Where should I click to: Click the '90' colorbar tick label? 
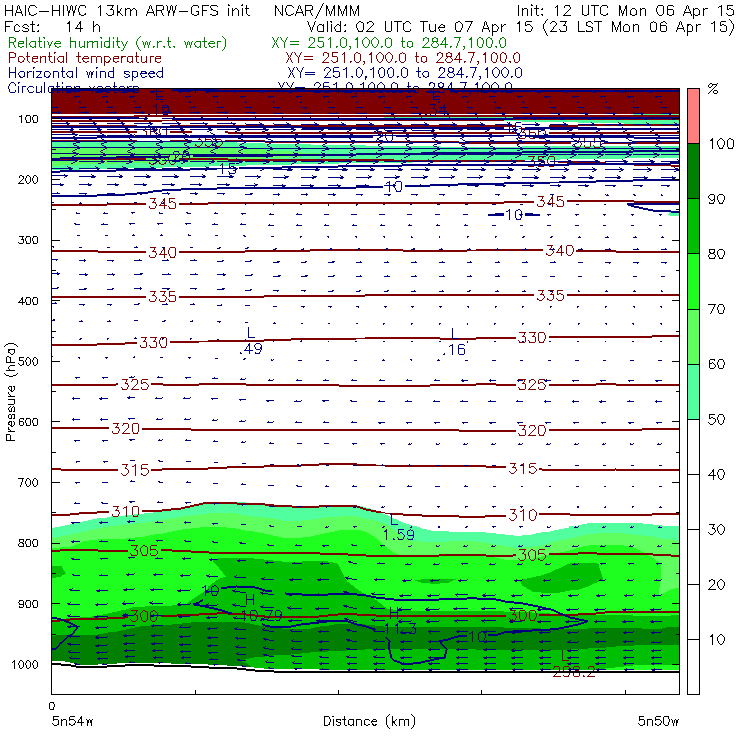coord(716,199)
